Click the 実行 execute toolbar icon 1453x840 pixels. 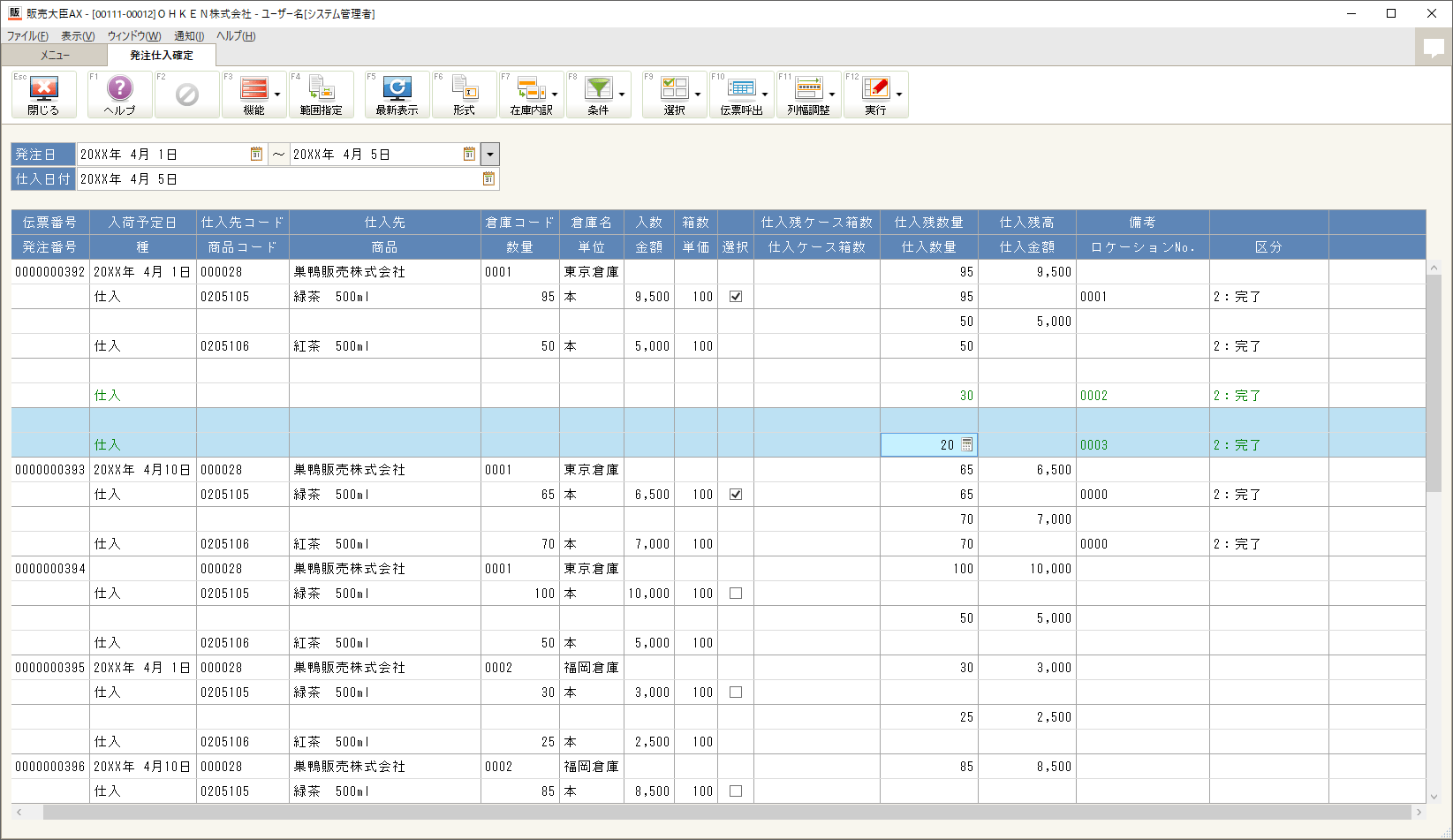[876, 95]
